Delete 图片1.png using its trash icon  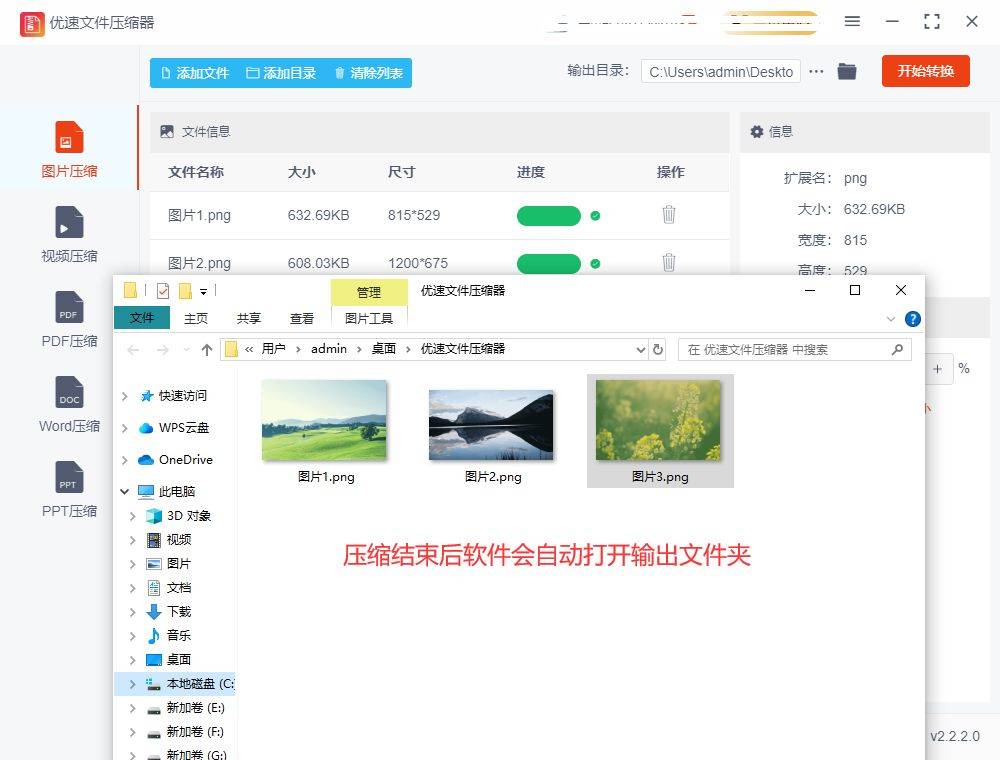[668, 214]
